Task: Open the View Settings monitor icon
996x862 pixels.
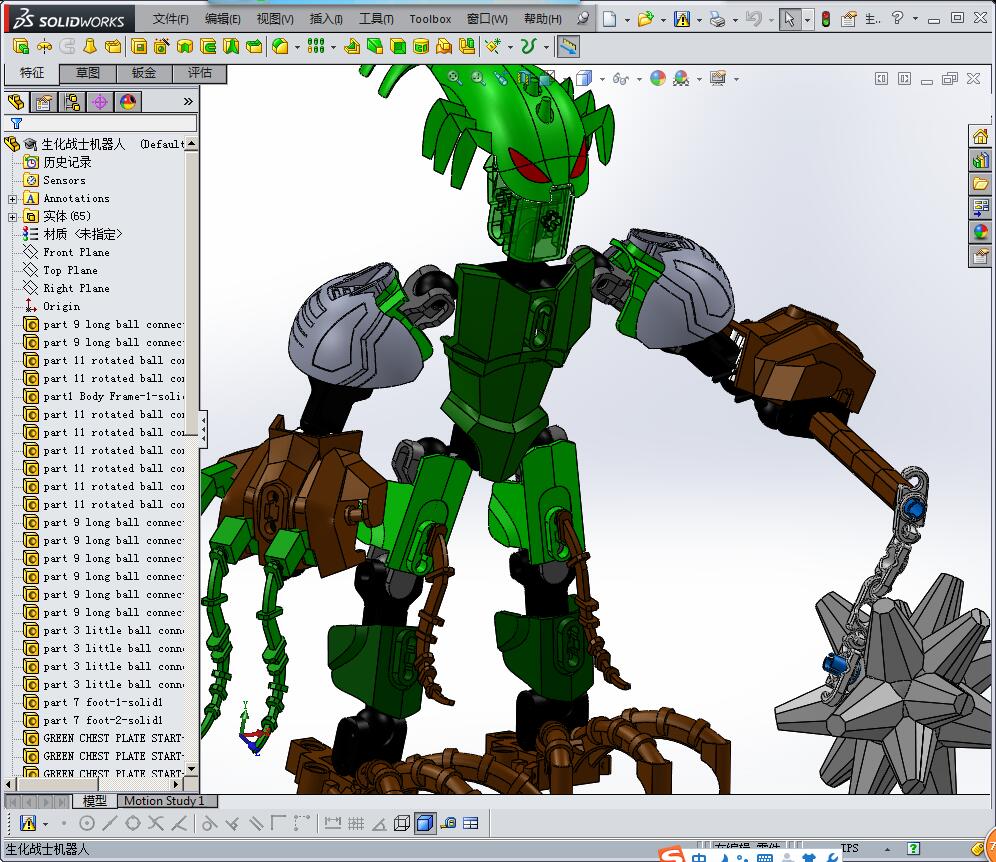Action: pyautogui.click(x=718, y=78)
